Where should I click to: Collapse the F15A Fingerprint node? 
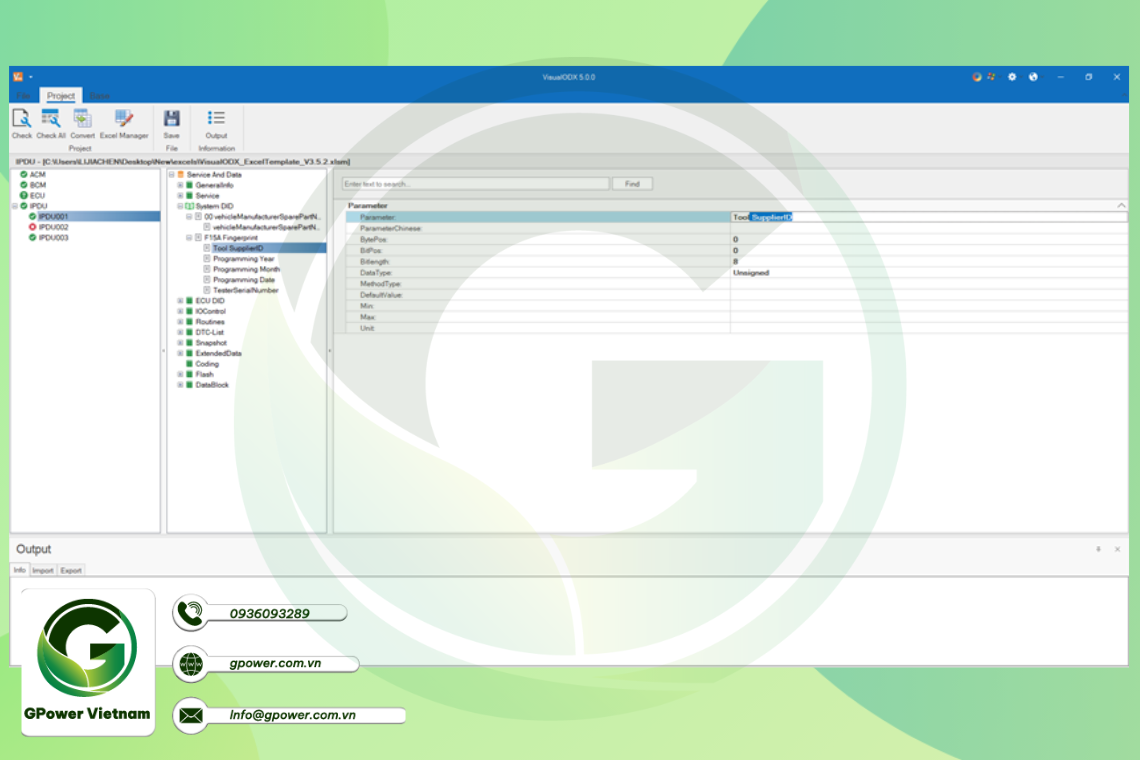click(190, 238)
